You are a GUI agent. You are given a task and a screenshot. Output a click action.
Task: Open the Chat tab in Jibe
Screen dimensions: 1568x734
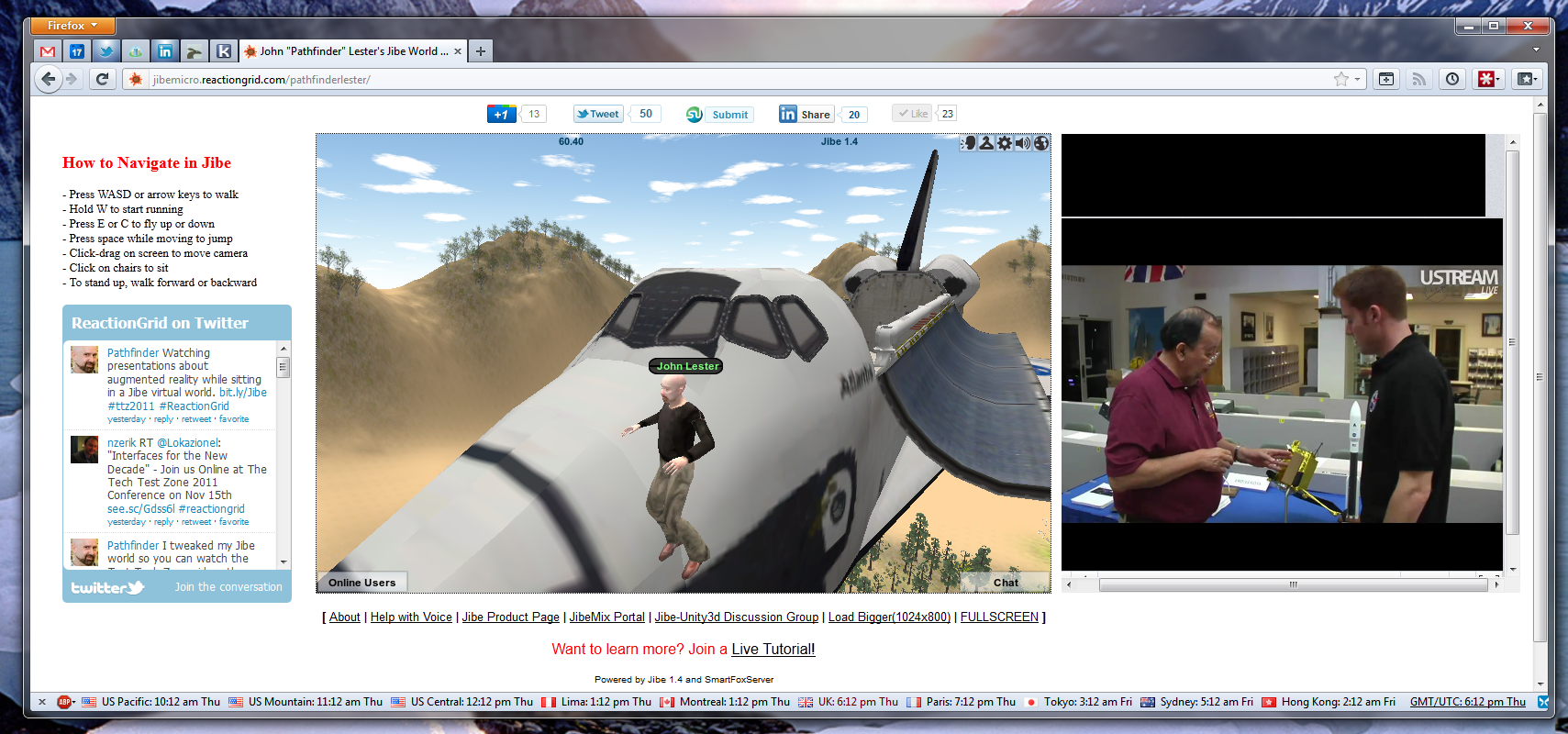pos(1006,583)
